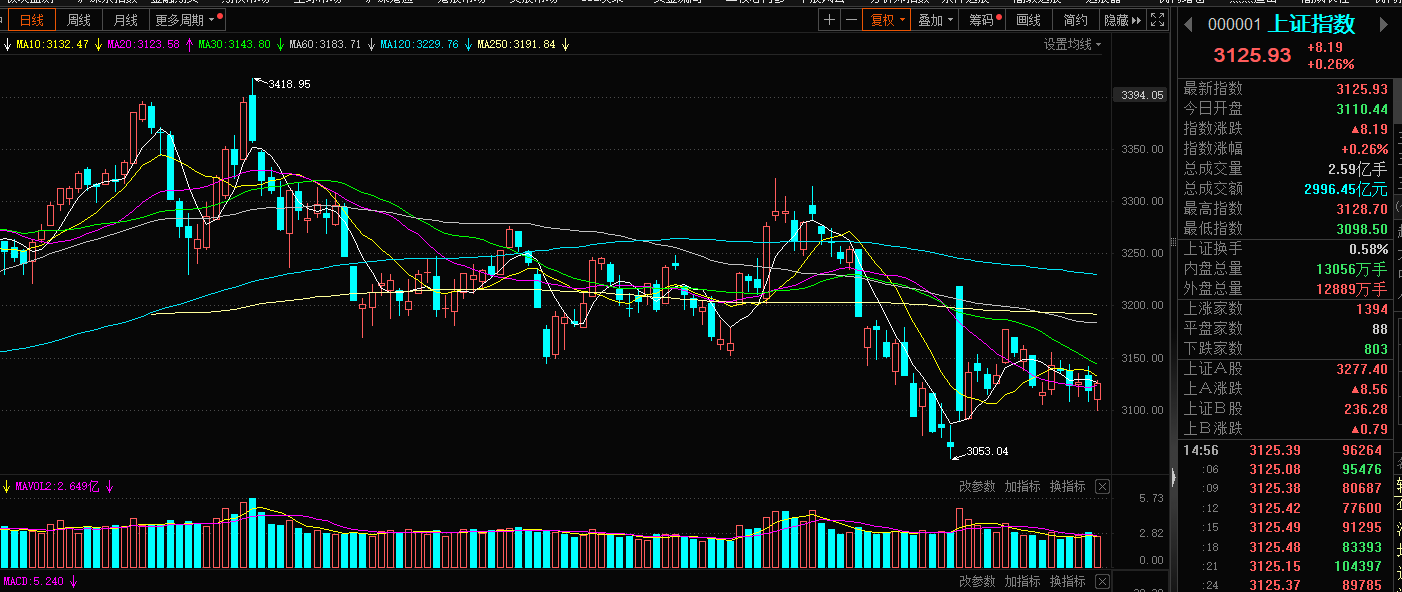
Task: Click 上证换手 value 0.58%
Action: [x=1369, y=249]
